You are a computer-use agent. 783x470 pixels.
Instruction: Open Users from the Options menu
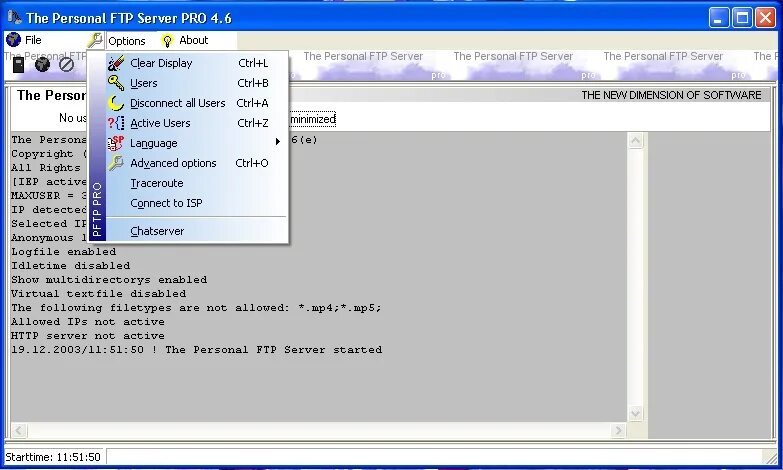[188, 83]
